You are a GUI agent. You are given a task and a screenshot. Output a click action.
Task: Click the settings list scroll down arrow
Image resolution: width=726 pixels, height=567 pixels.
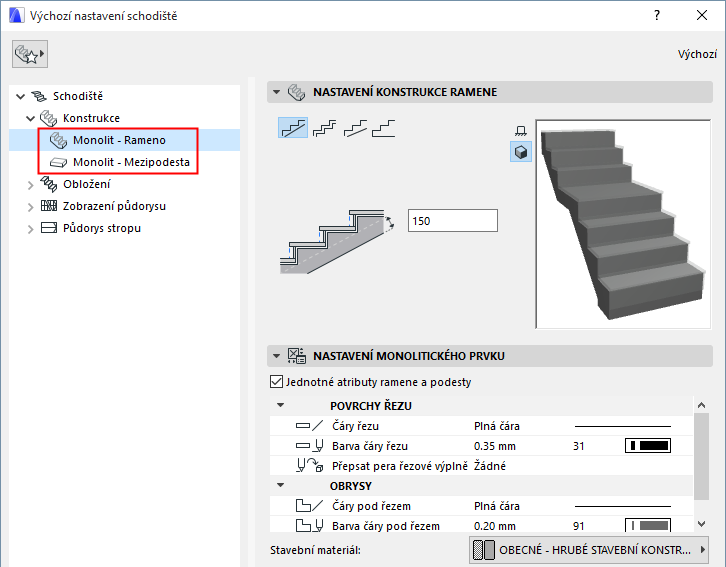[701, 524]
